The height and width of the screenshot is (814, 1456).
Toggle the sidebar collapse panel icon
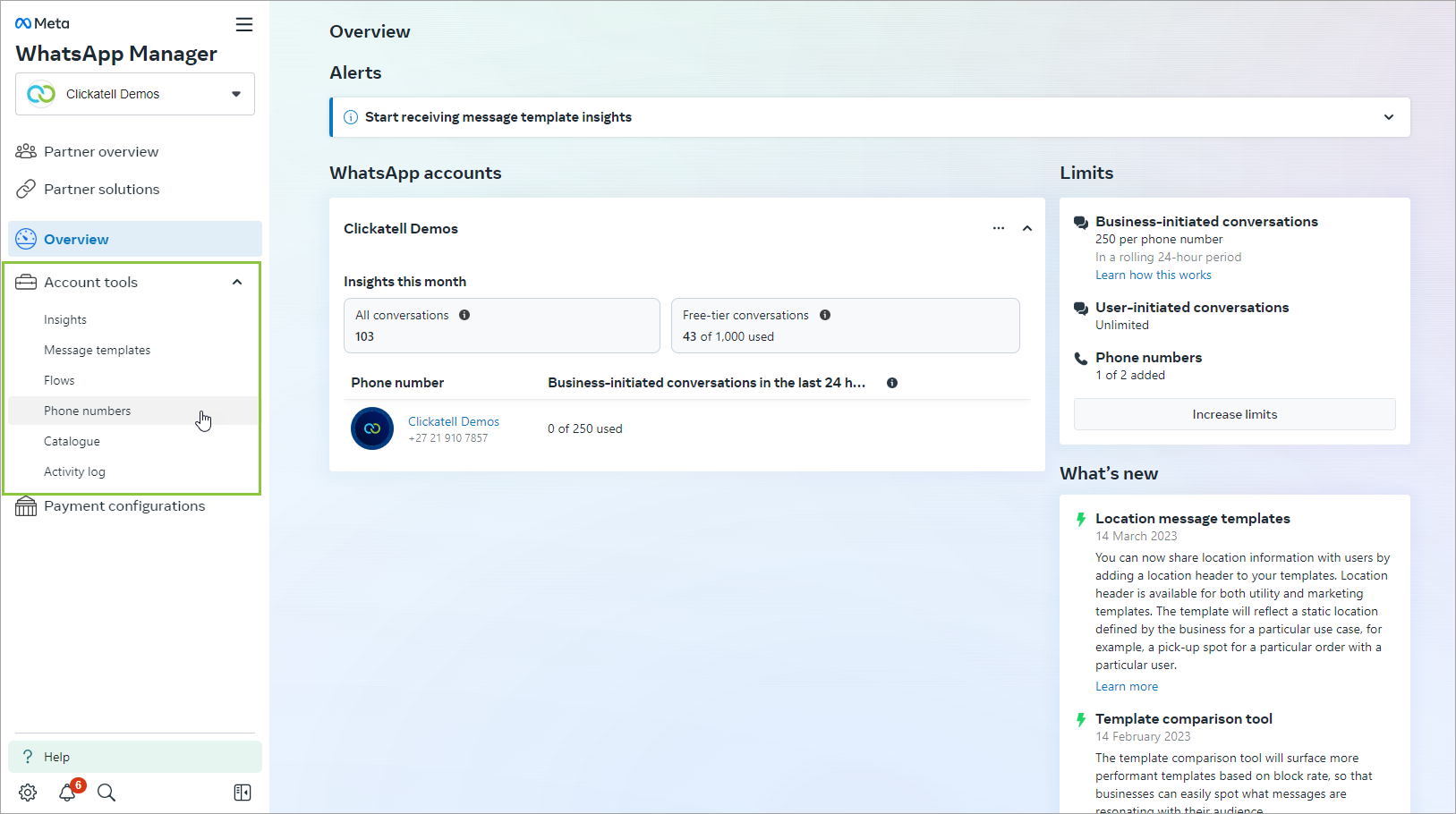pyautogui.click(x=242, y=793)
